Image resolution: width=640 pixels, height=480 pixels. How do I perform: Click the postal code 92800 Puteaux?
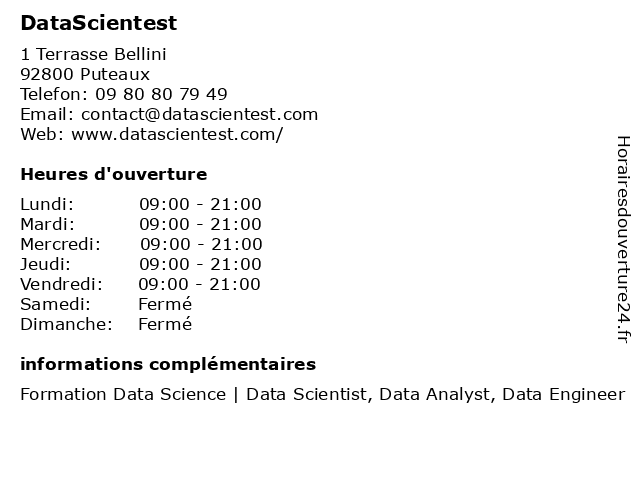tap(85, 74)
